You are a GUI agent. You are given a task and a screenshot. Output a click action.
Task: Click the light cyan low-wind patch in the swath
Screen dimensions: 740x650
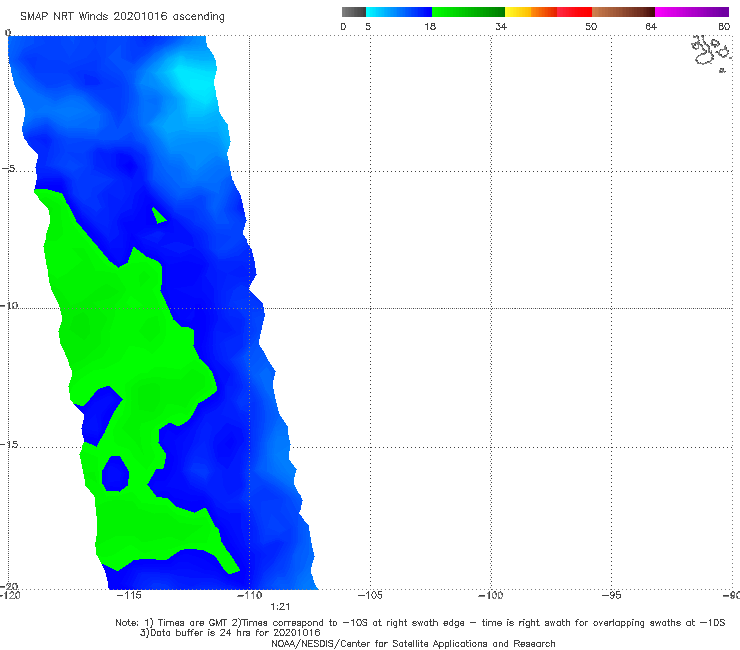tap(191, 80)
